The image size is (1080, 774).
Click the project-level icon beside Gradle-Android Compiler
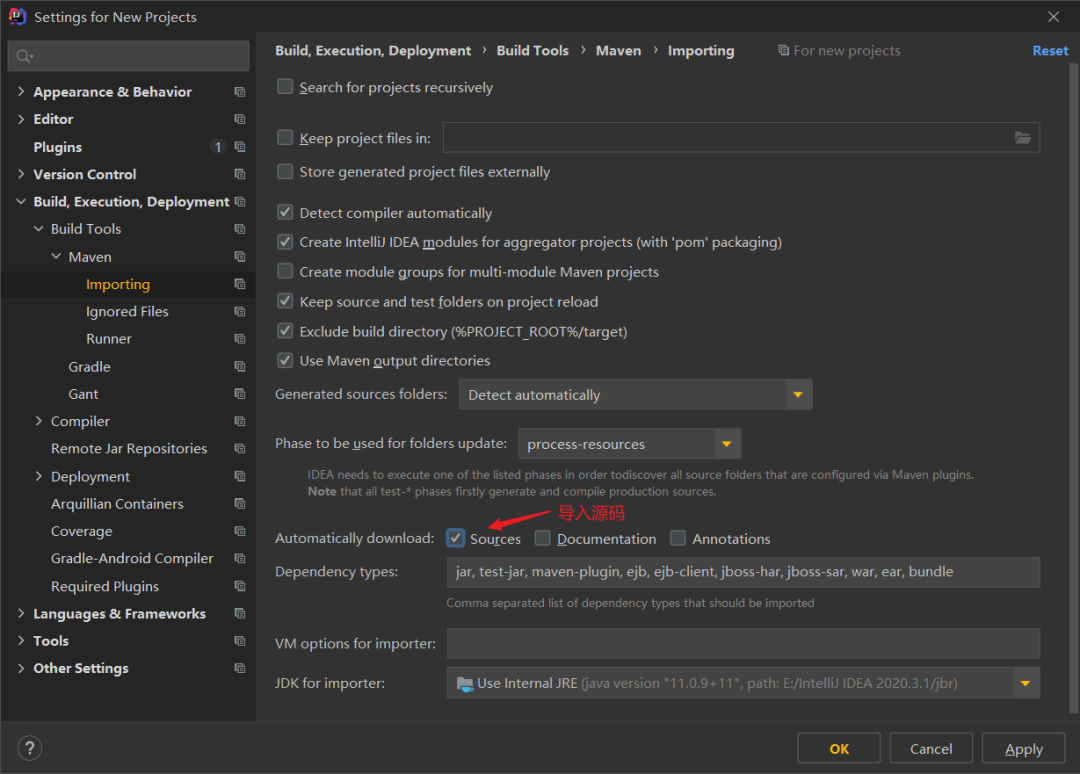point(240,558)
